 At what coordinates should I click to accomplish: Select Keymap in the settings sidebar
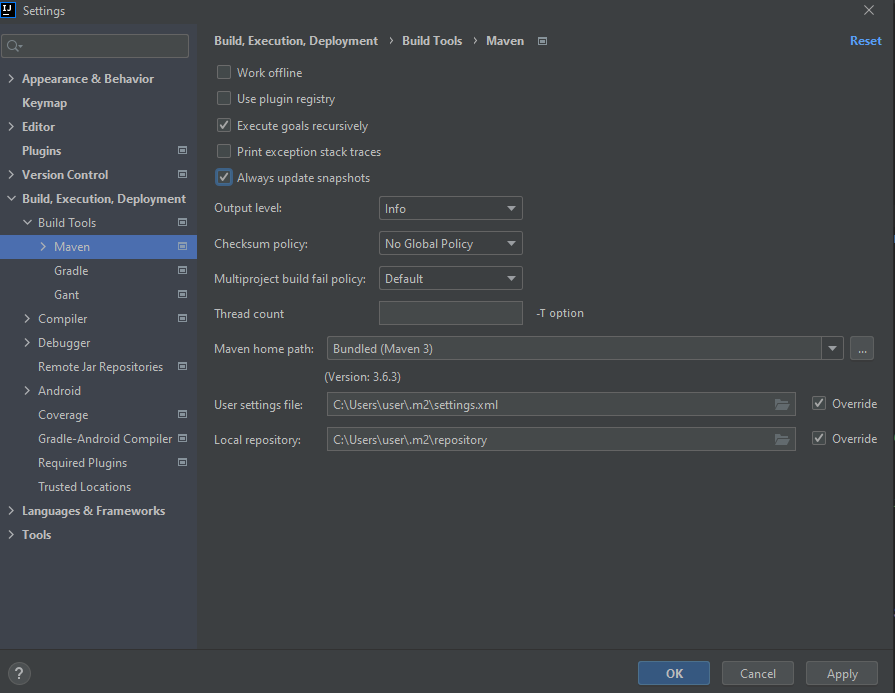click(x=44, y=102)
